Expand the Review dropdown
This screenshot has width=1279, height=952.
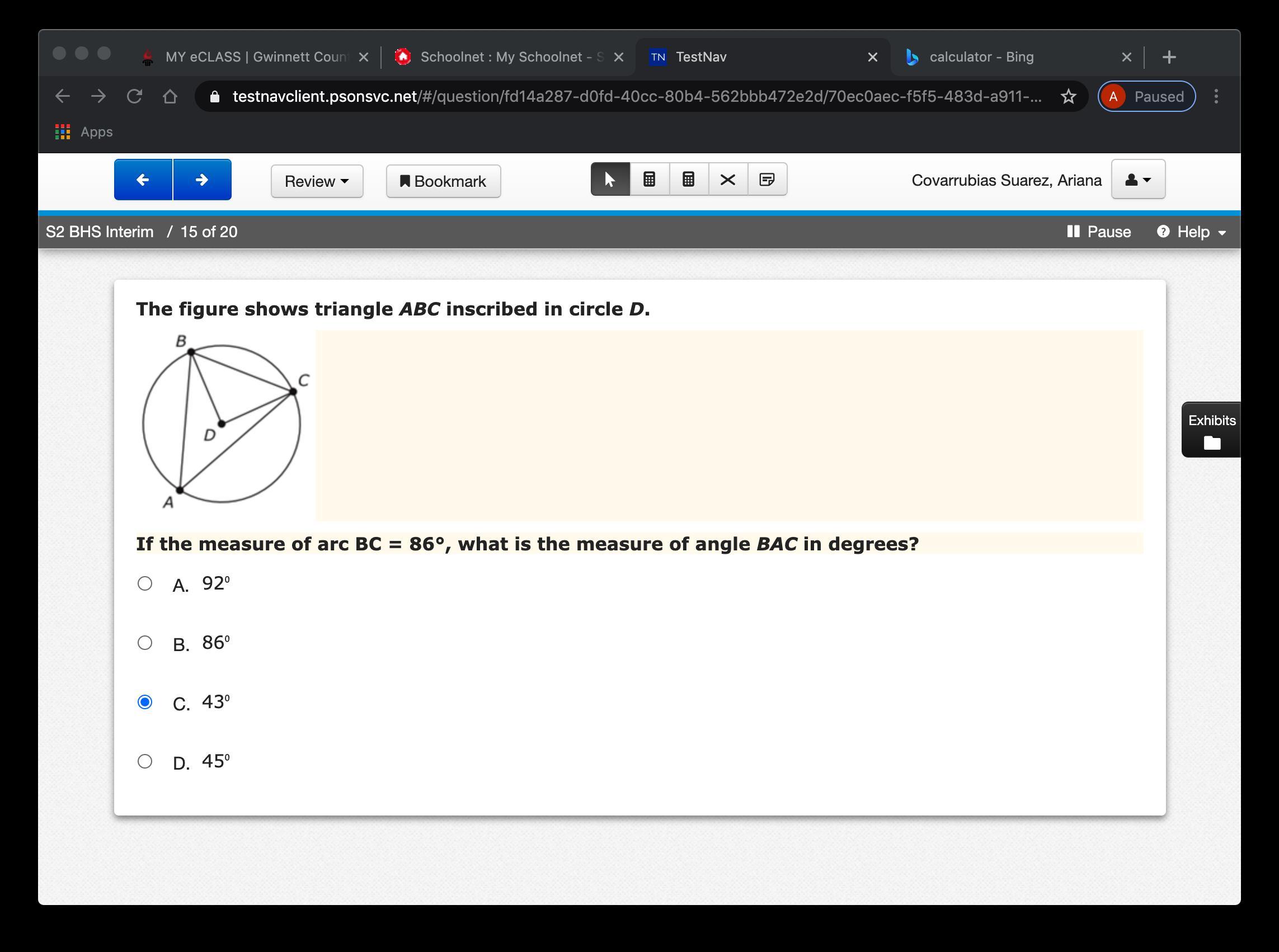317,182
